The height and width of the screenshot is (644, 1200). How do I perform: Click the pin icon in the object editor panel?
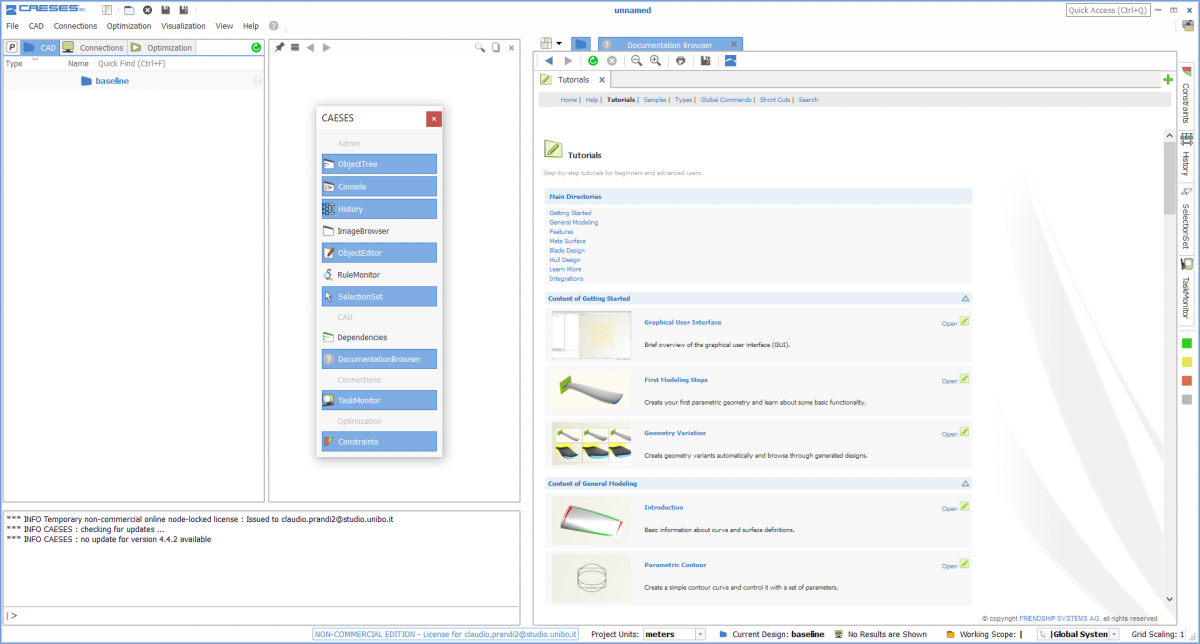pyautogui.click(x=280, y=47)
